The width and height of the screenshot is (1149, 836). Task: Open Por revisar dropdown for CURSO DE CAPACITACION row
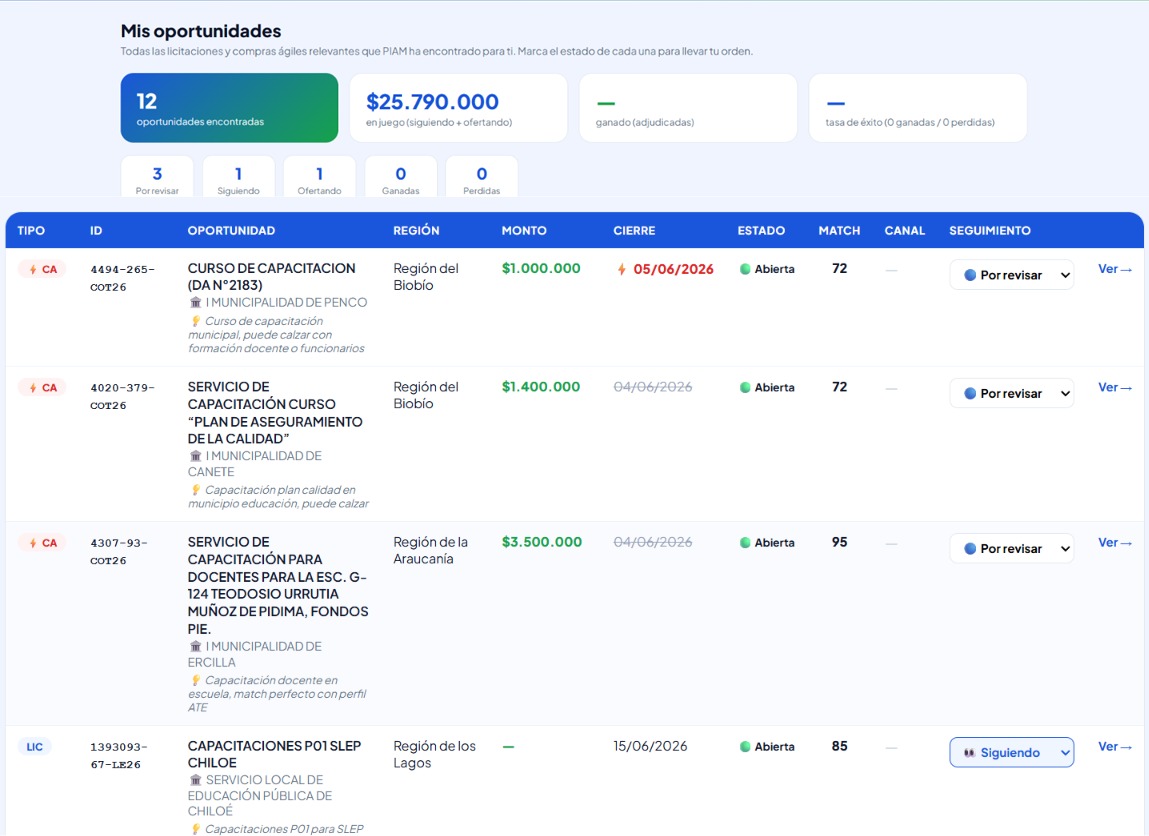pos(1012,275)
